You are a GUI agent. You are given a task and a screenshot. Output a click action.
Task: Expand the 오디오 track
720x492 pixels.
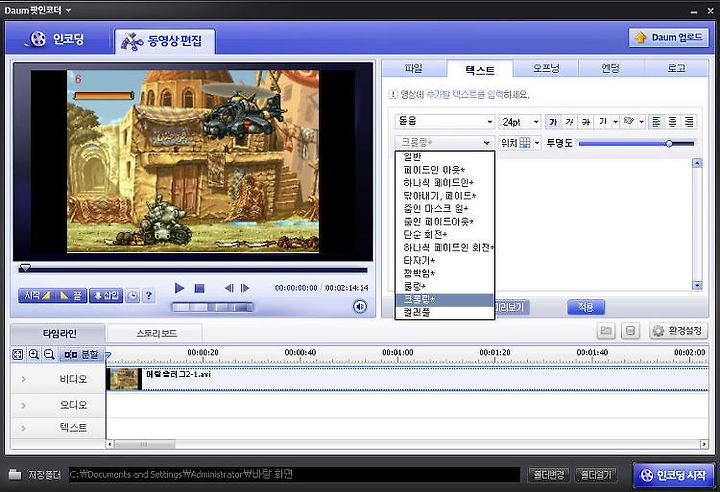23,405
